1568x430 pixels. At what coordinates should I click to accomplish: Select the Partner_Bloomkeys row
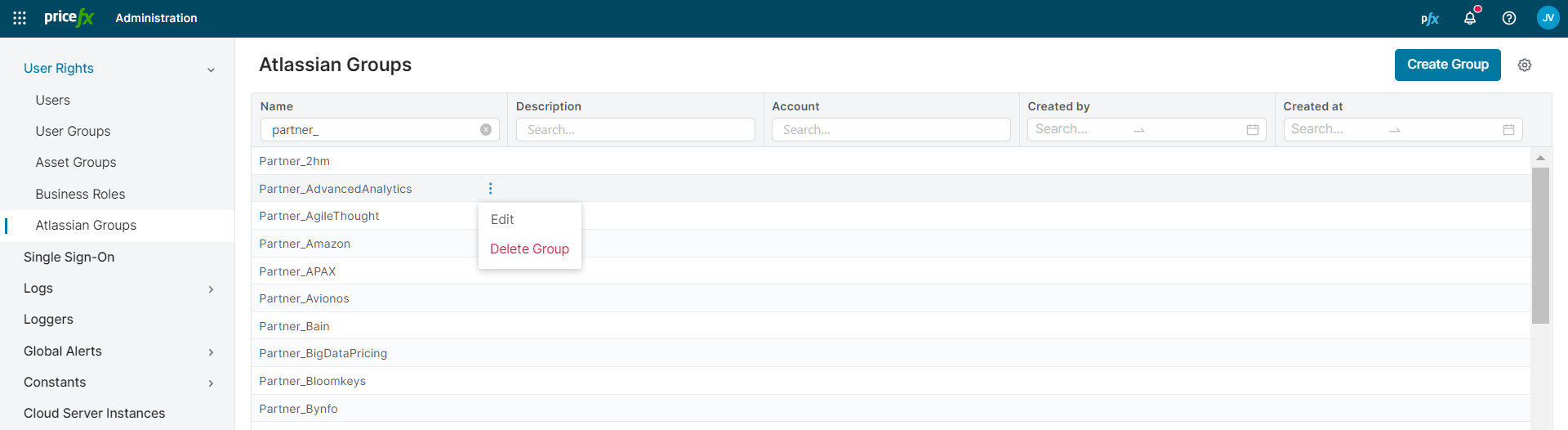[891, 381]
